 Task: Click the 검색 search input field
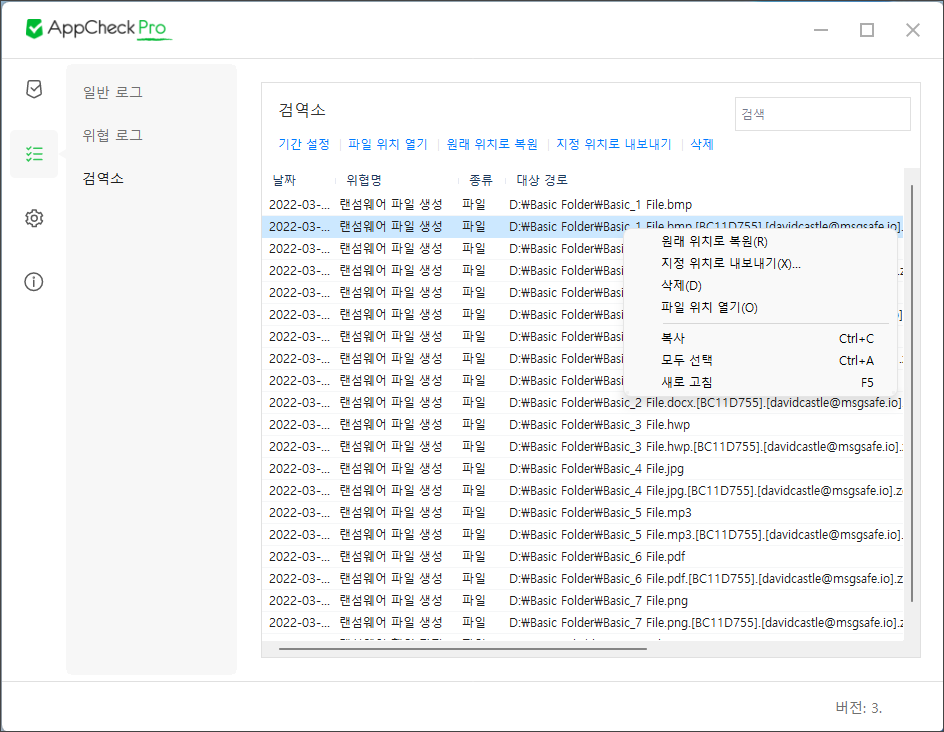[x=822, y=114]
